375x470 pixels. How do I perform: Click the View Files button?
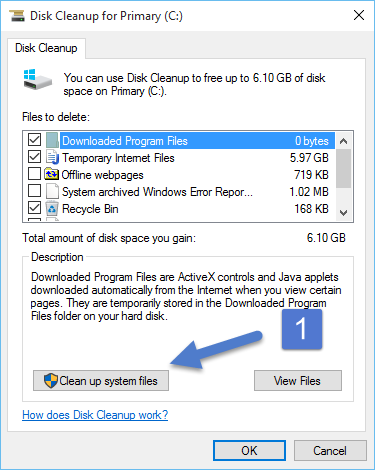coord(298,380)
